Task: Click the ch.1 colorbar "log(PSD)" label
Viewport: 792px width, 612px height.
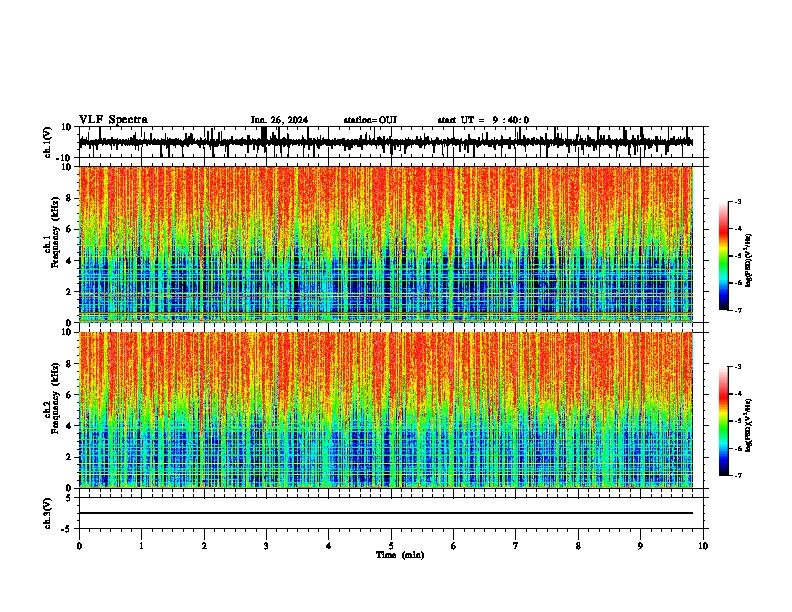Action: pos(749,261)
